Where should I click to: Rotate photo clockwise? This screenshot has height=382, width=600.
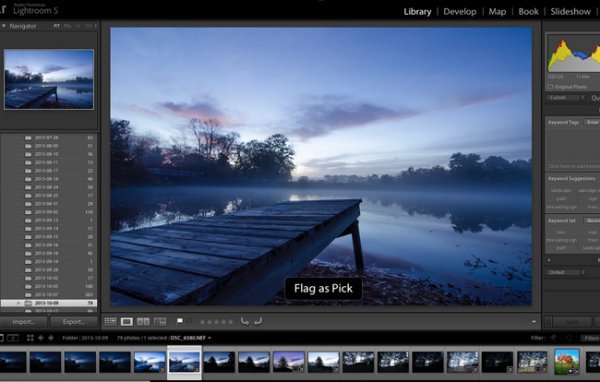(x=258, y=321)
